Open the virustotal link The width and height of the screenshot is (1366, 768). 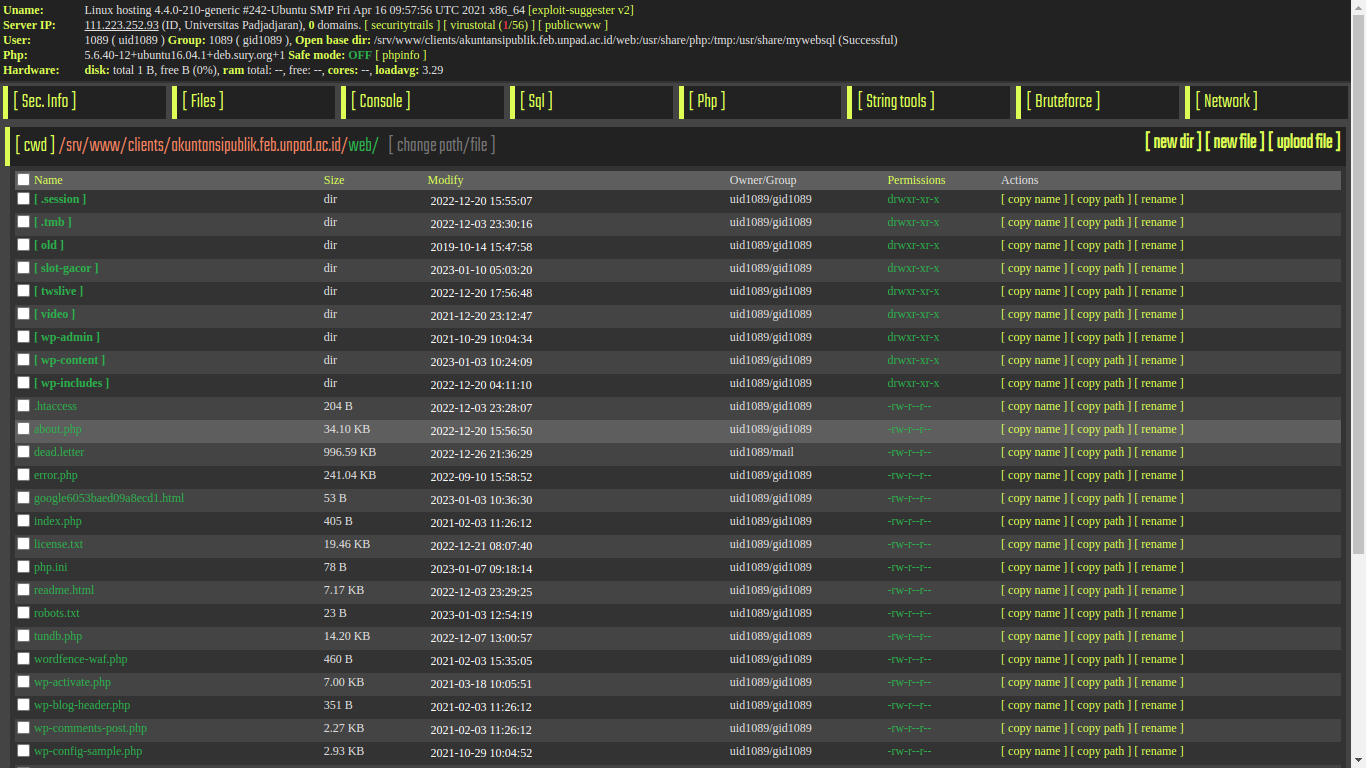tap(488, 25)
